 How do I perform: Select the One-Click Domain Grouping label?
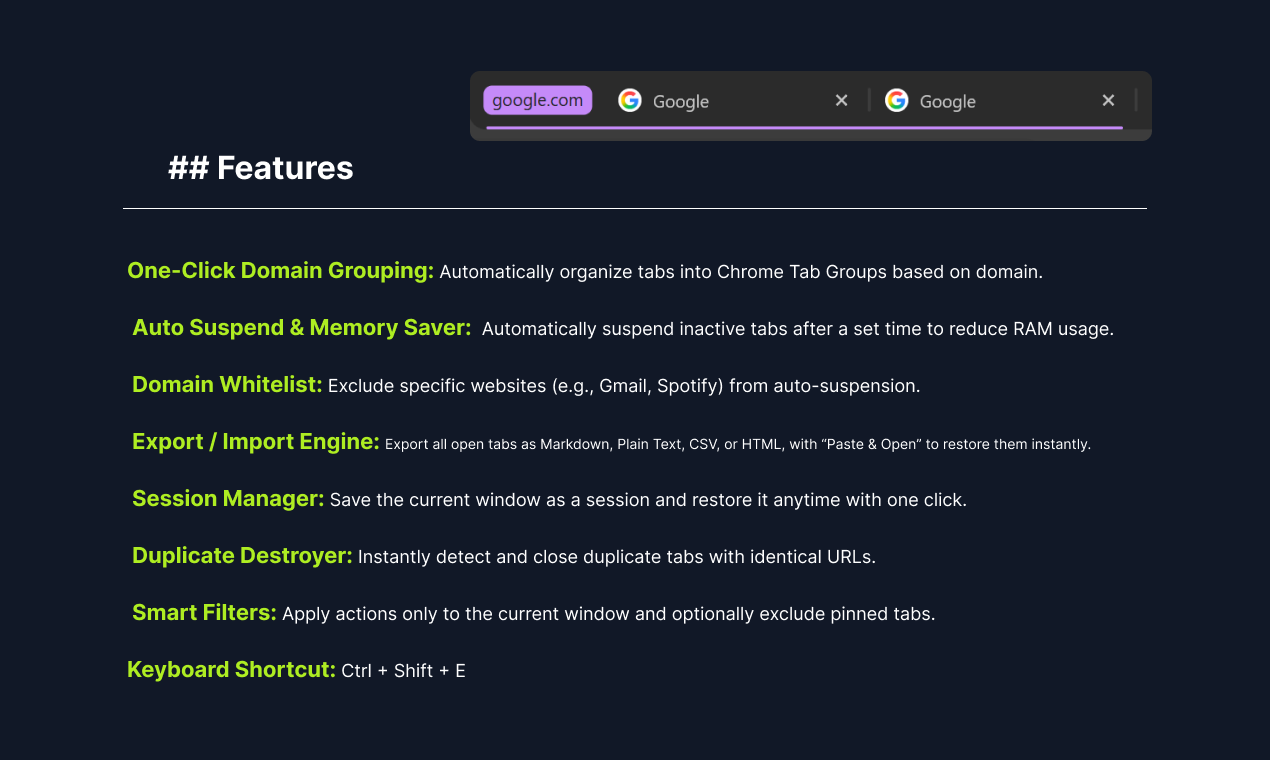coord(281,271)
